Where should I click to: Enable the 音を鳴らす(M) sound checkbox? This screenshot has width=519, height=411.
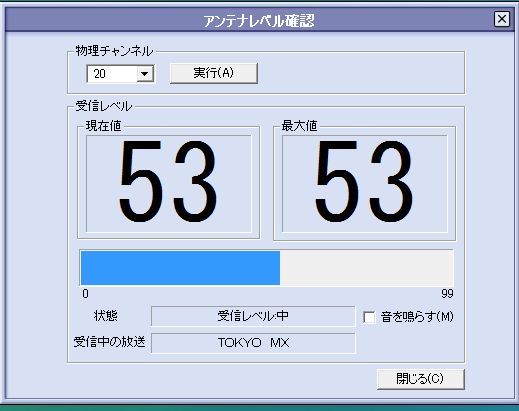click(x=369, y=317)
